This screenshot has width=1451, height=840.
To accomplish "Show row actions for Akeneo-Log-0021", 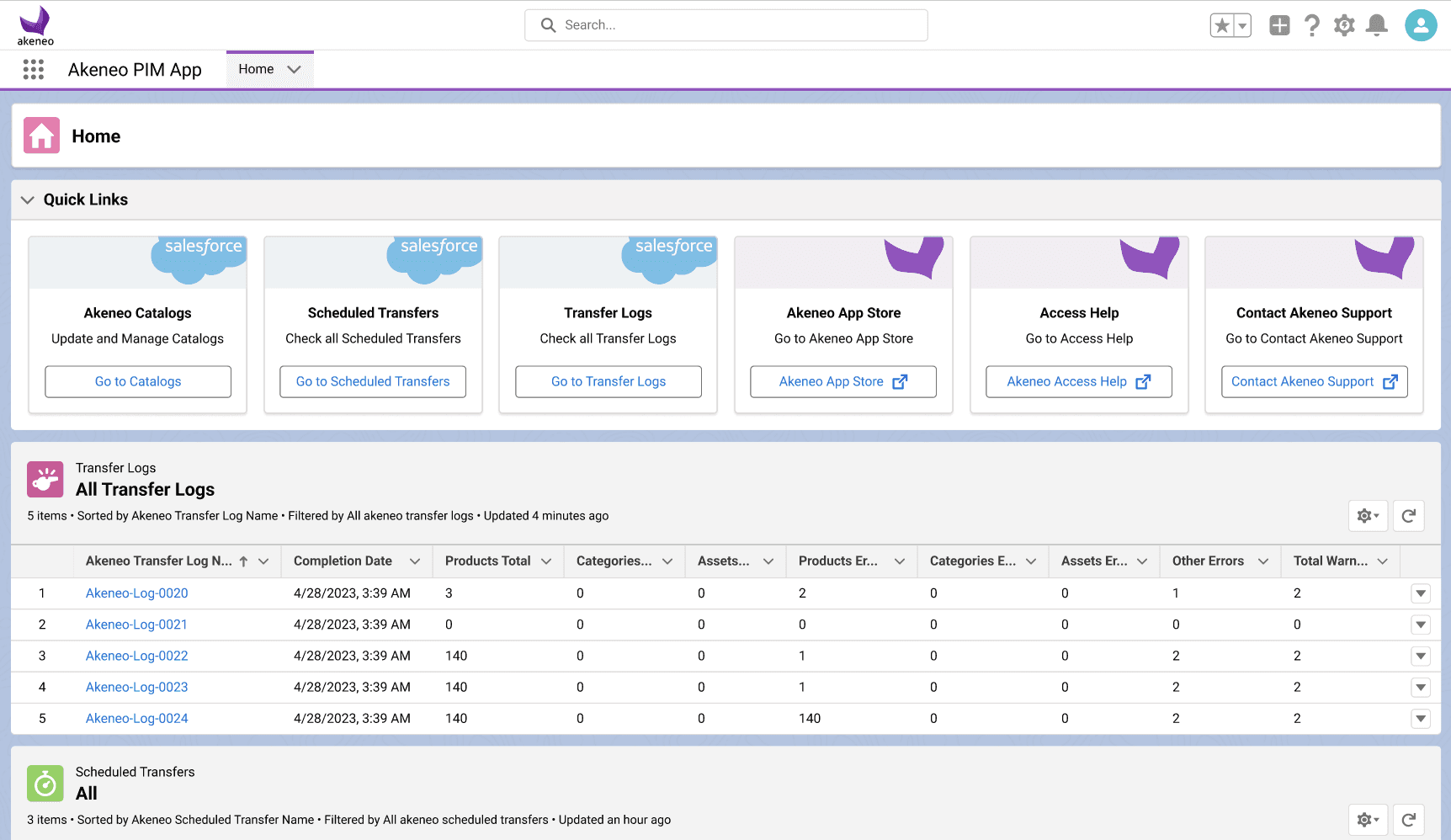I will click(x=1421, y=625).
